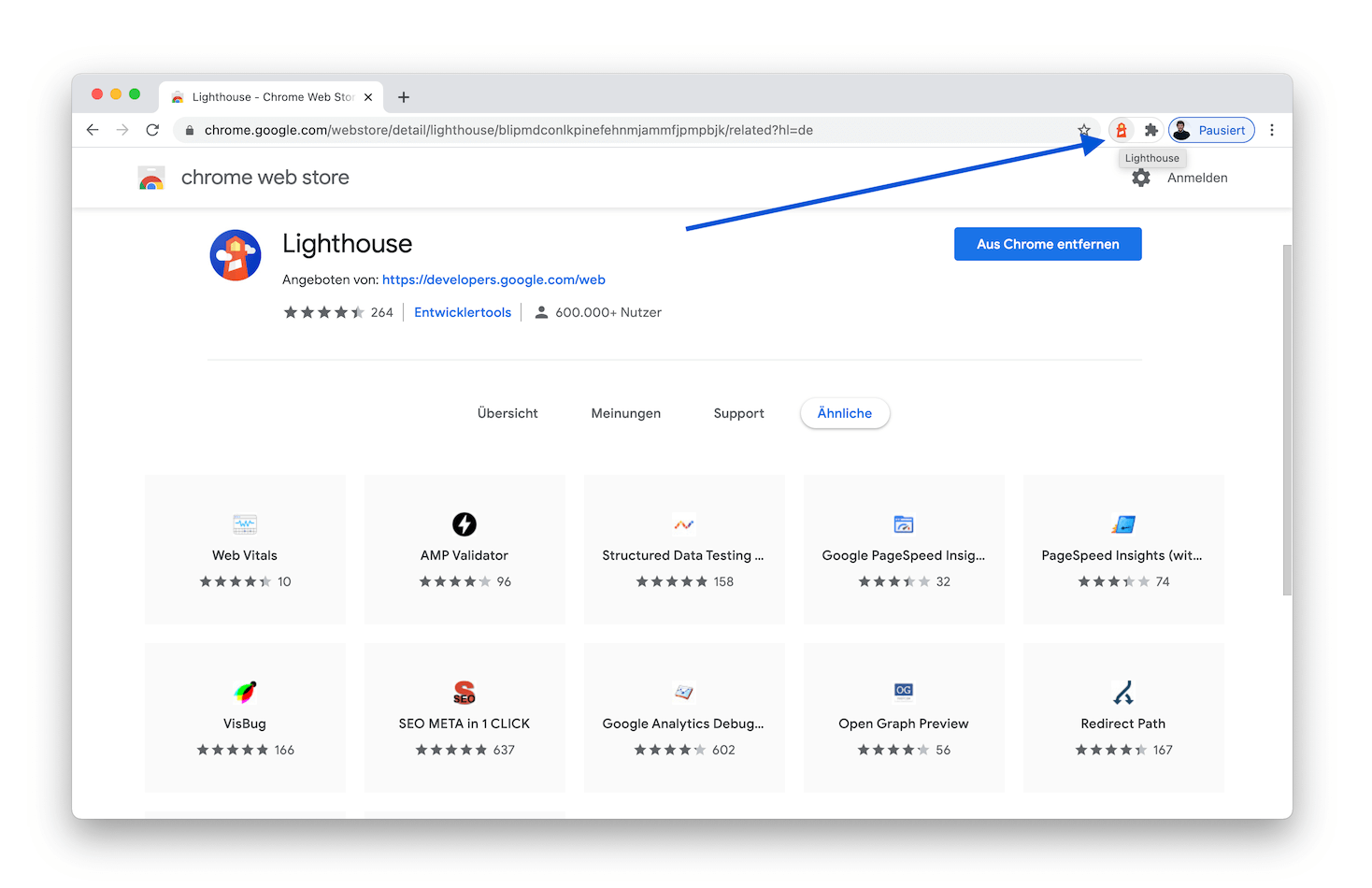
Task: Click the browser forward arrow
Action: pyautogui.click(x=122, y=130)
